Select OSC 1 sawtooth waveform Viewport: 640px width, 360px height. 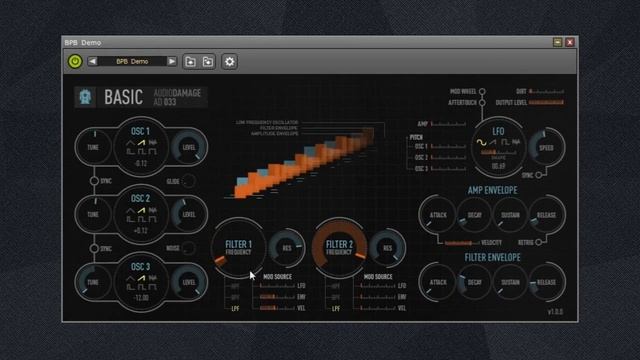(141, 143)
